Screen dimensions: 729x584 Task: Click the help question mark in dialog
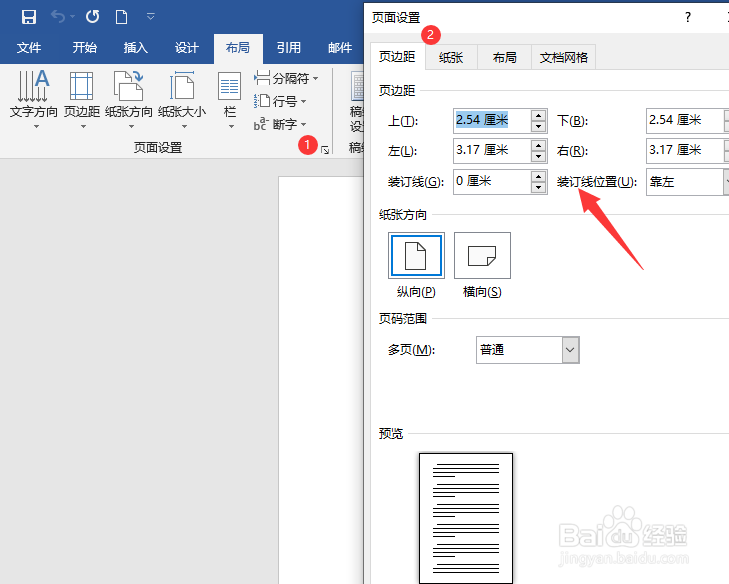688,17
